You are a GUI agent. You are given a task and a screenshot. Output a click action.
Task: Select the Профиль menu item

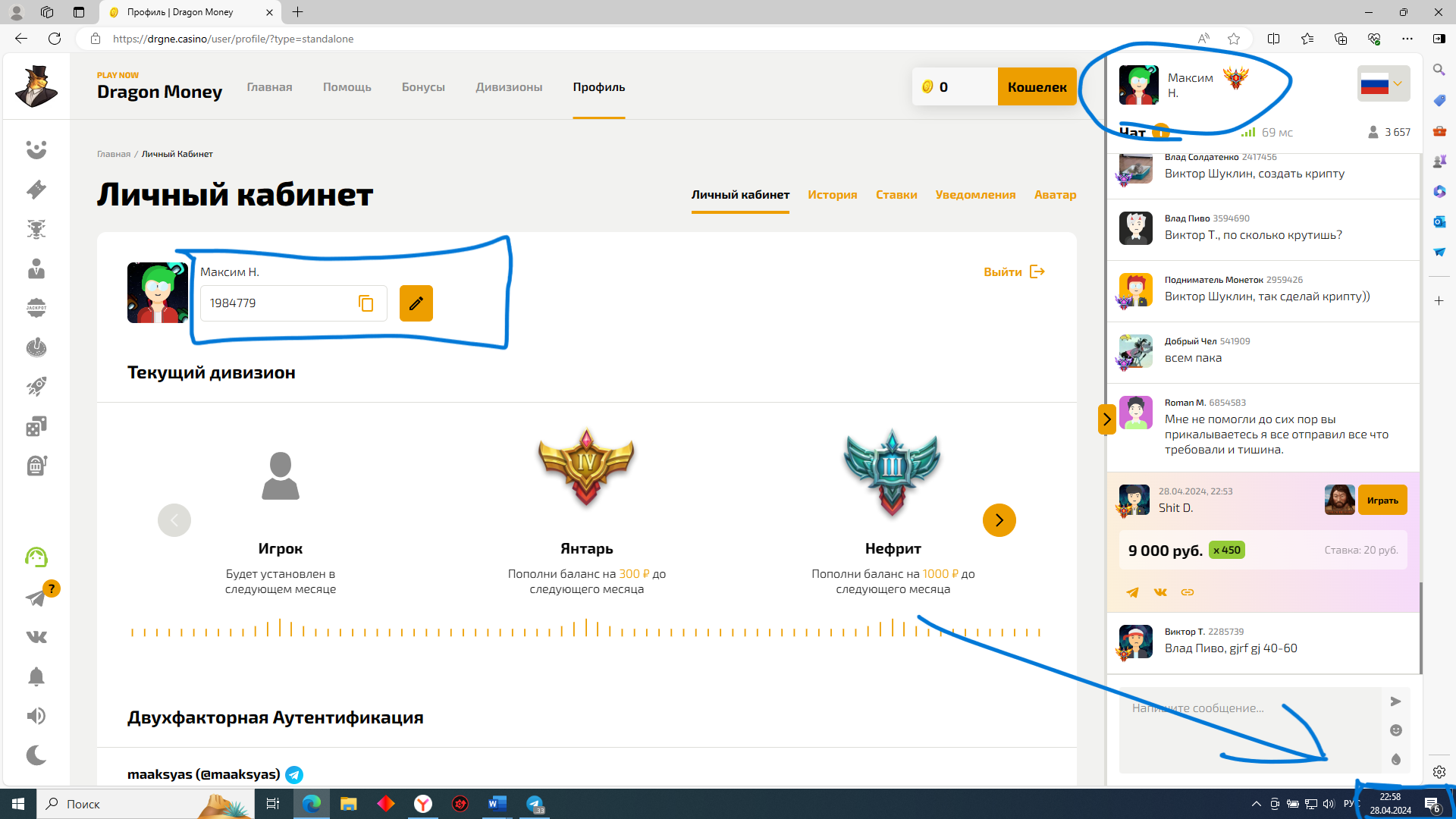click(x=599, y=87)
